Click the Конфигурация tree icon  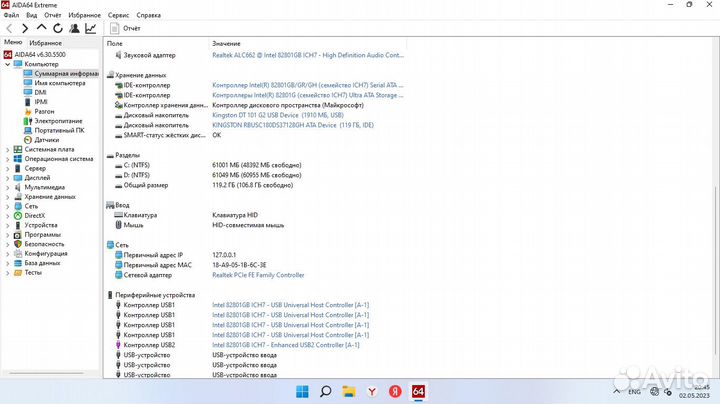(17, 253)
